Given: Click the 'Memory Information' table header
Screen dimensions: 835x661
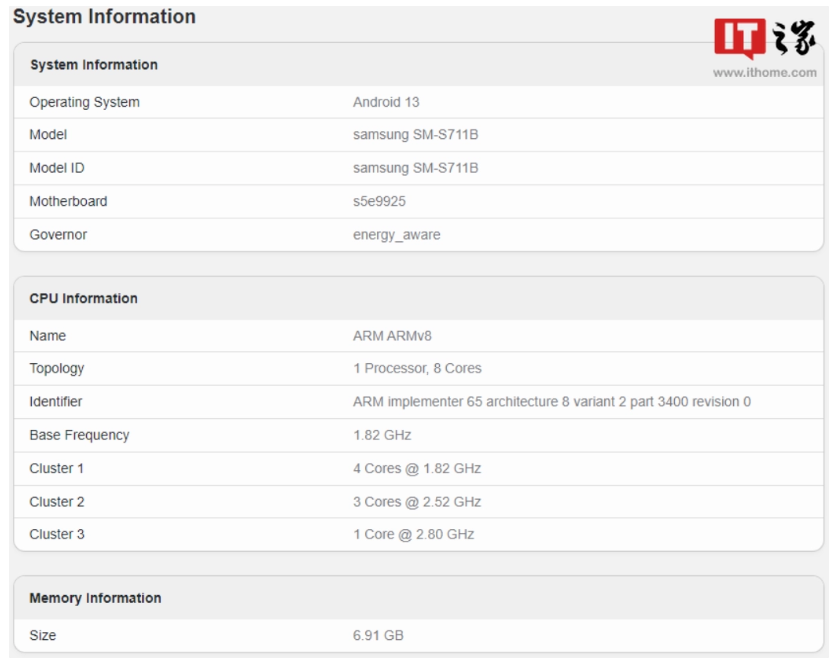Looking at the screenshot, I should [x=95, y=599].
